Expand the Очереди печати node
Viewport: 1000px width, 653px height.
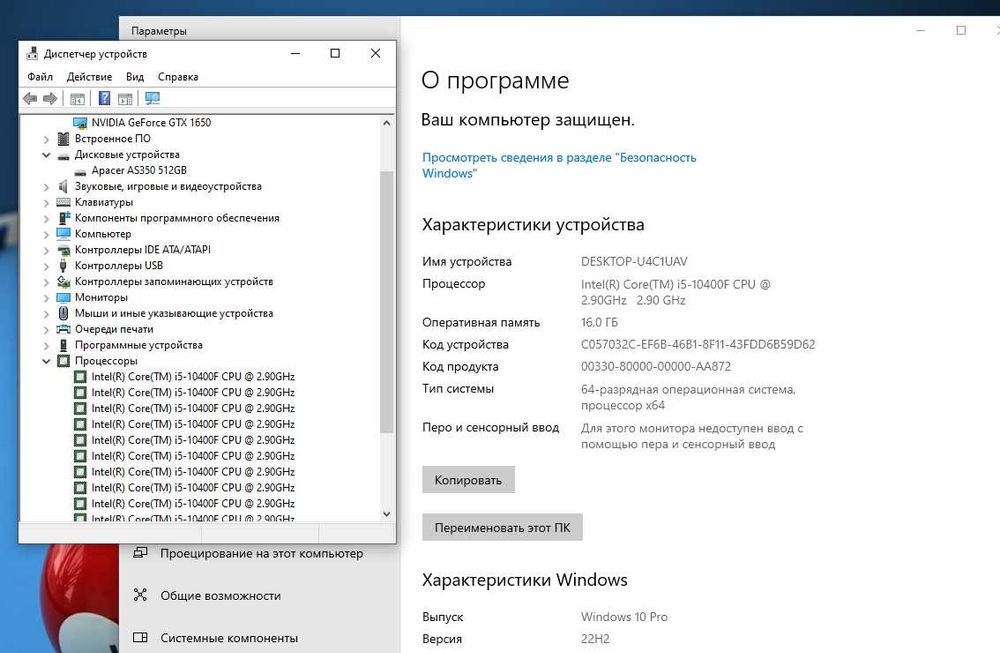click(46, 330)
